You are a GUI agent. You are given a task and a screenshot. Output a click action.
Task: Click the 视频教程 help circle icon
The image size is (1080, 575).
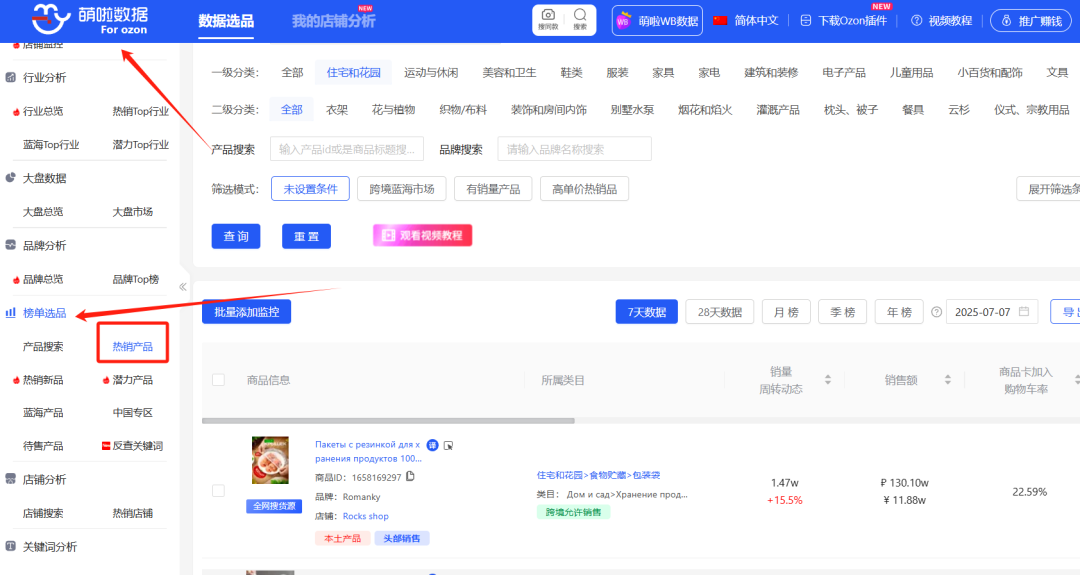916,21
